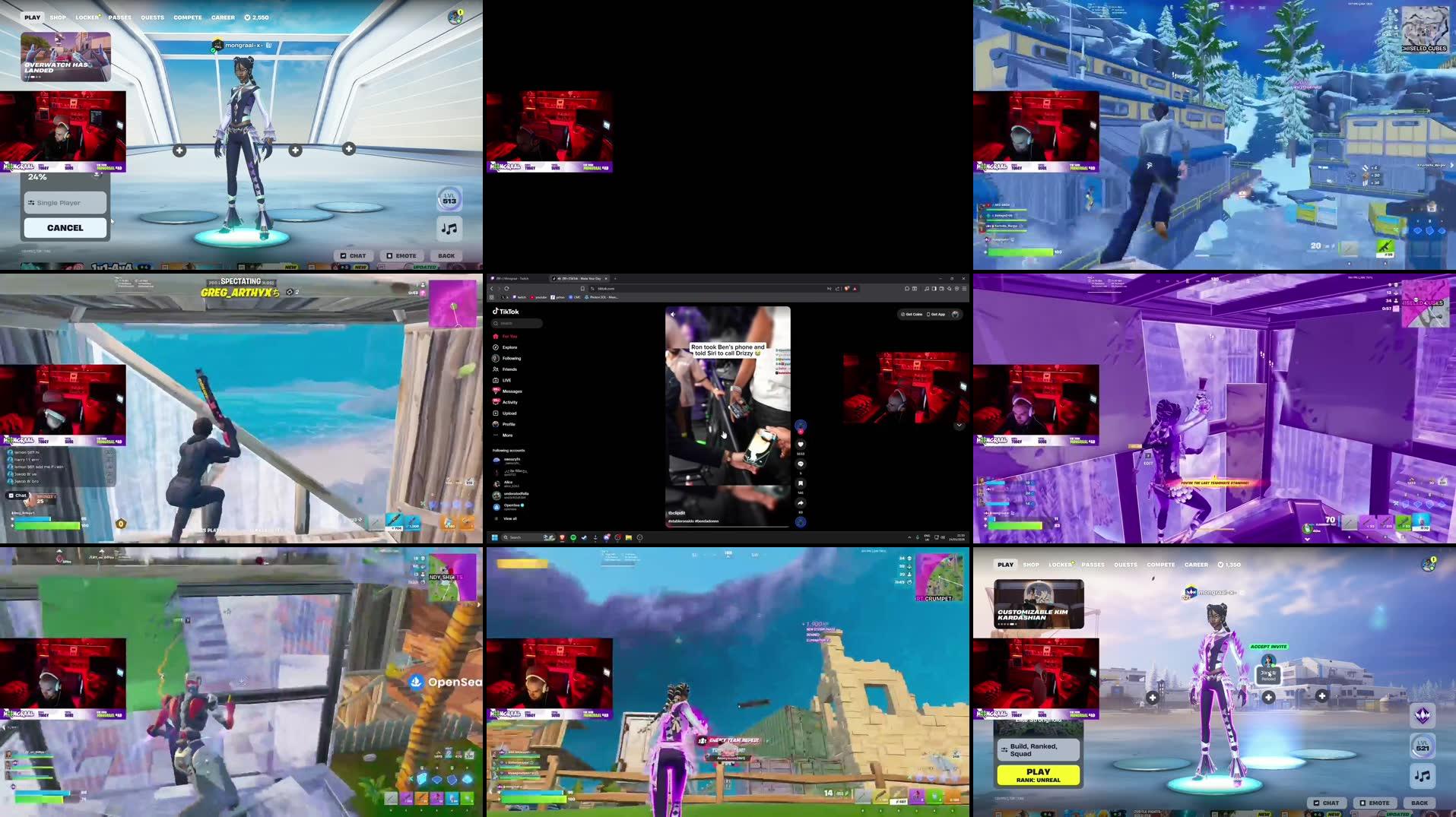Open Customizable Kim Kardashian banner
Screen dimensions: 1456x817
click(1039, 604)
